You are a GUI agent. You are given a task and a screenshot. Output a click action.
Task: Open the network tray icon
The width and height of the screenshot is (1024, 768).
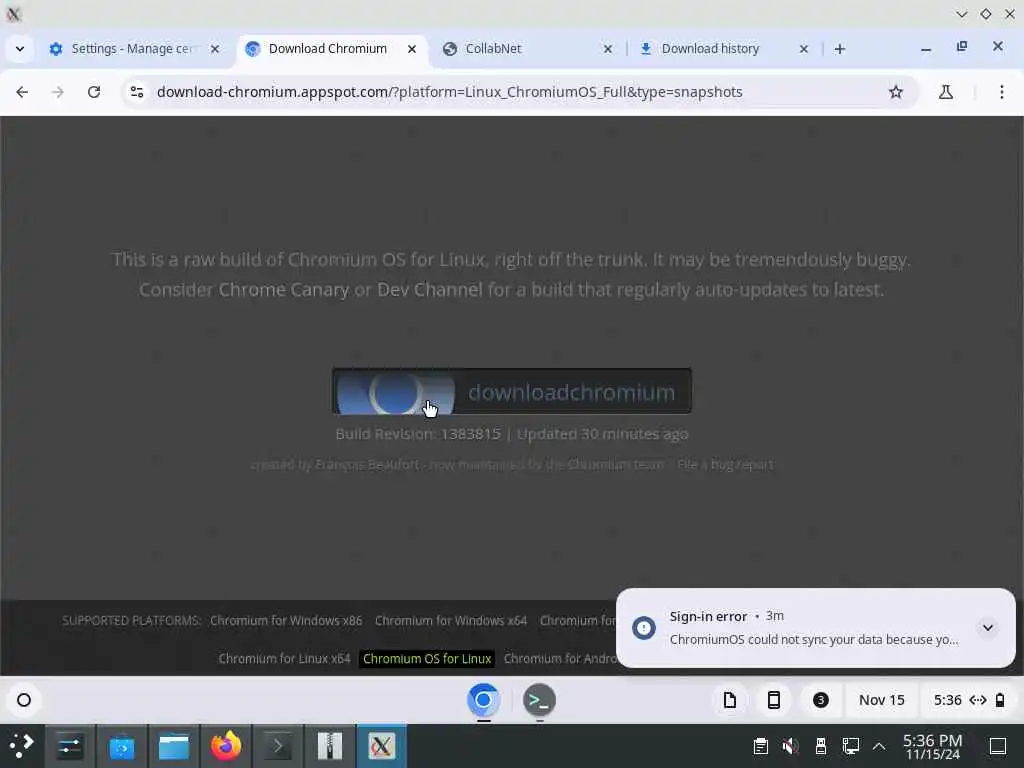(x=851, y=746)
